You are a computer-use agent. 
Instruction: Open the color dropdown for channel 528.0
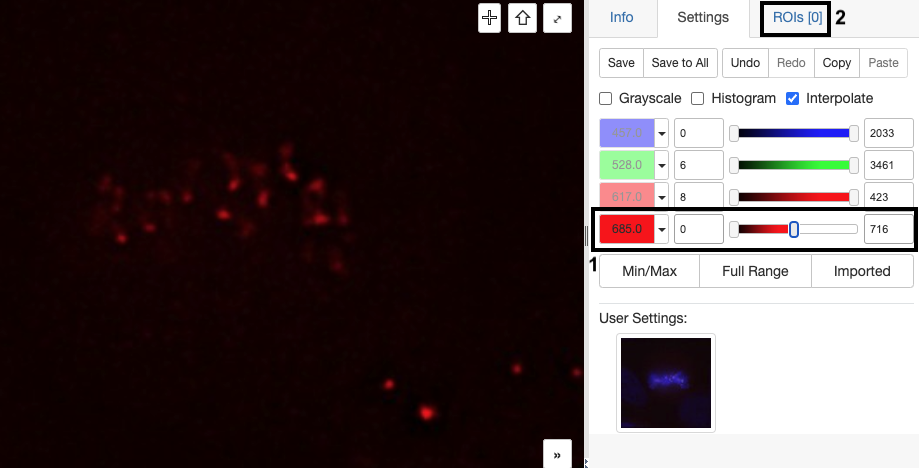pyautogui.click(x=662, y=165)
